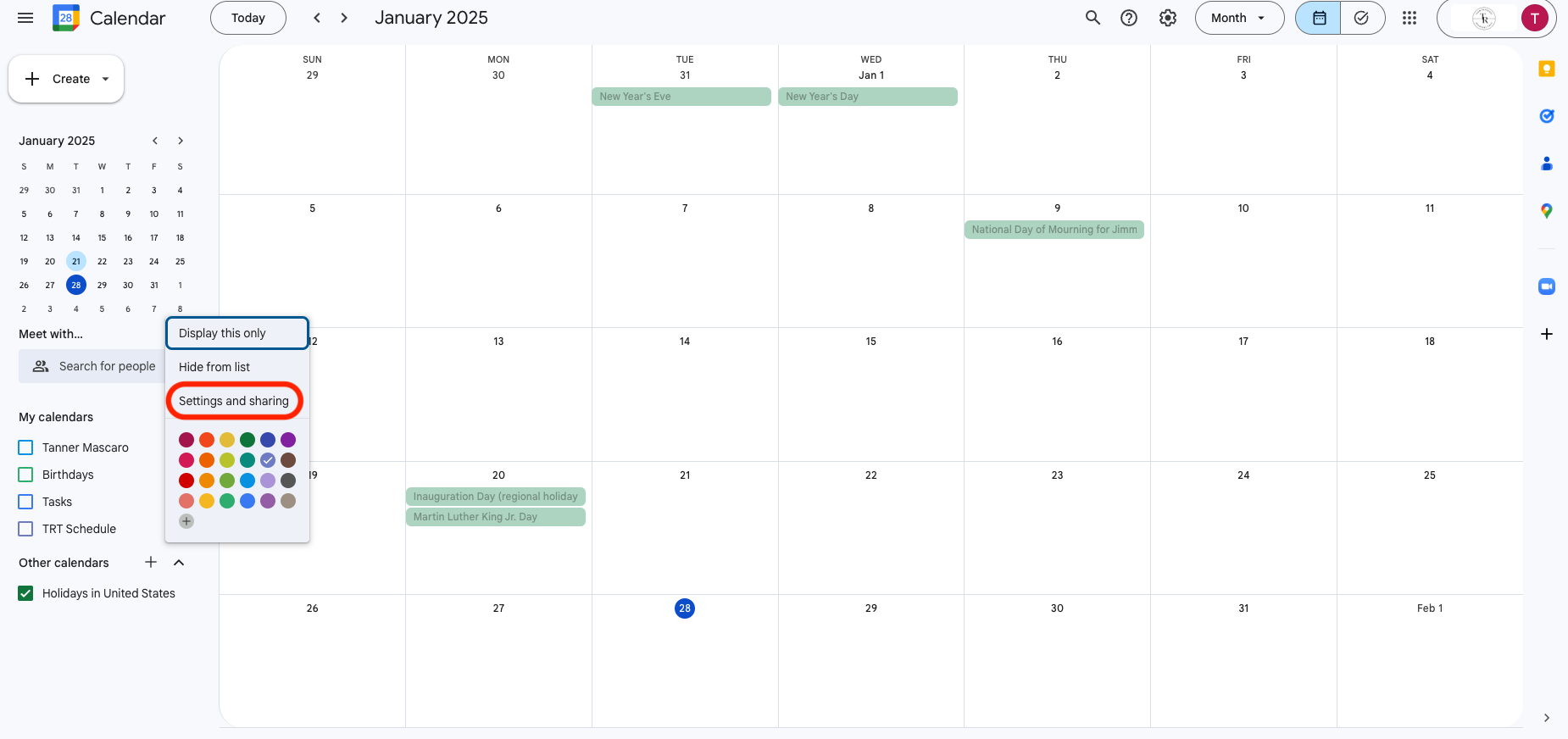Viewport: 1568px width, 739px height.
Task: Show previous month in mini calendar
Action: tap(155, 141)
